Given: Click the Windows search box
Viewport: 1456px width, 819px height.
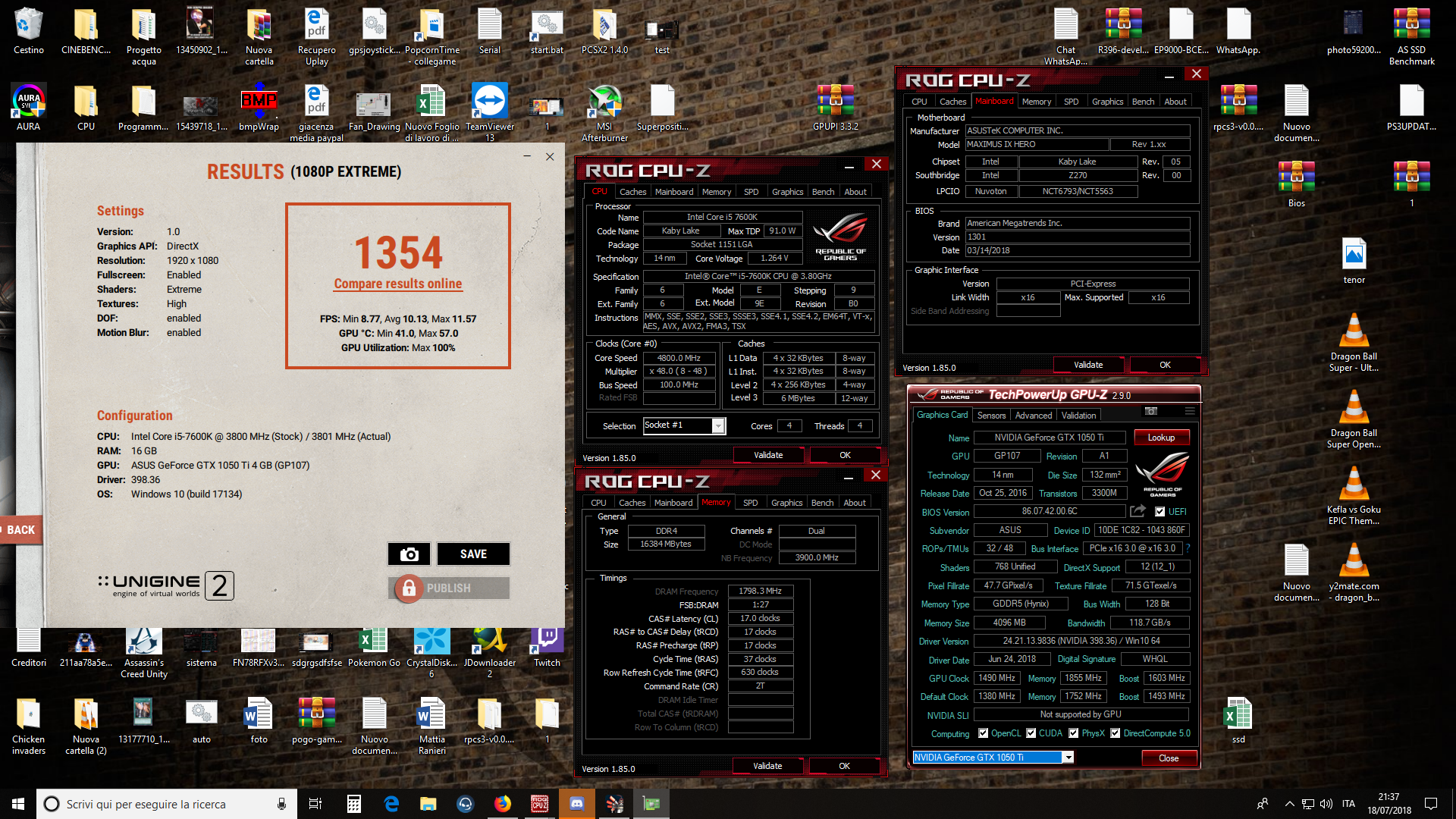Looking at the screenshot, I should click(x=167, y=804).
